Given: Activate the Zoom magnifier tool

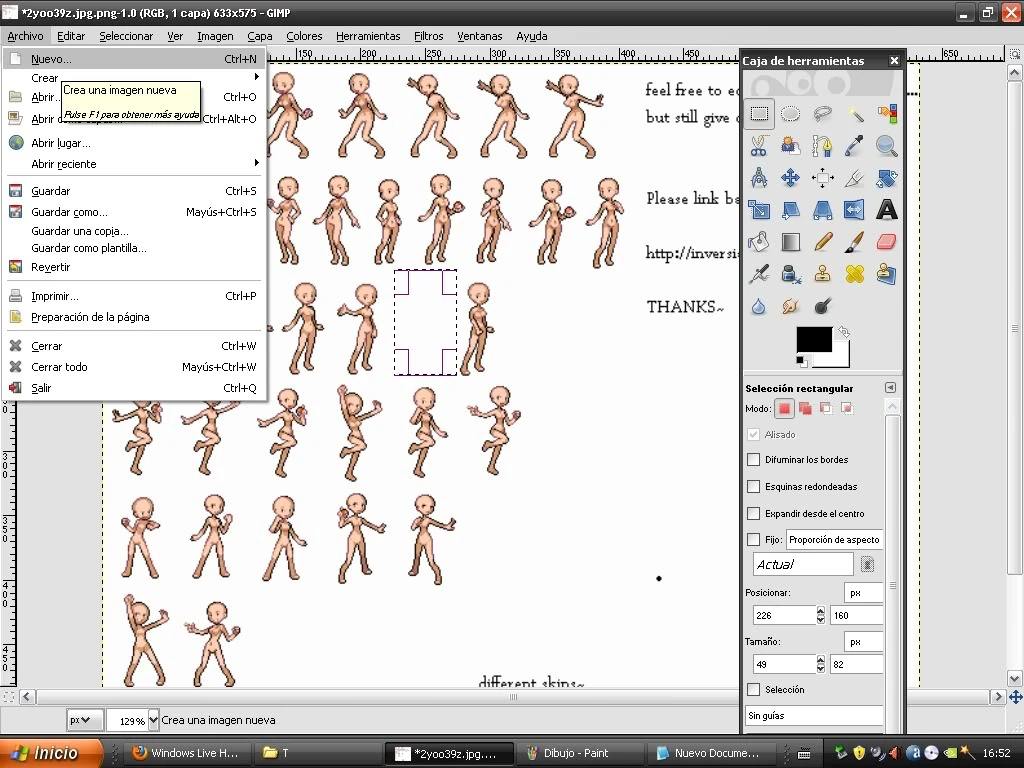Looking at the screenshot, I should coord(886,145).
